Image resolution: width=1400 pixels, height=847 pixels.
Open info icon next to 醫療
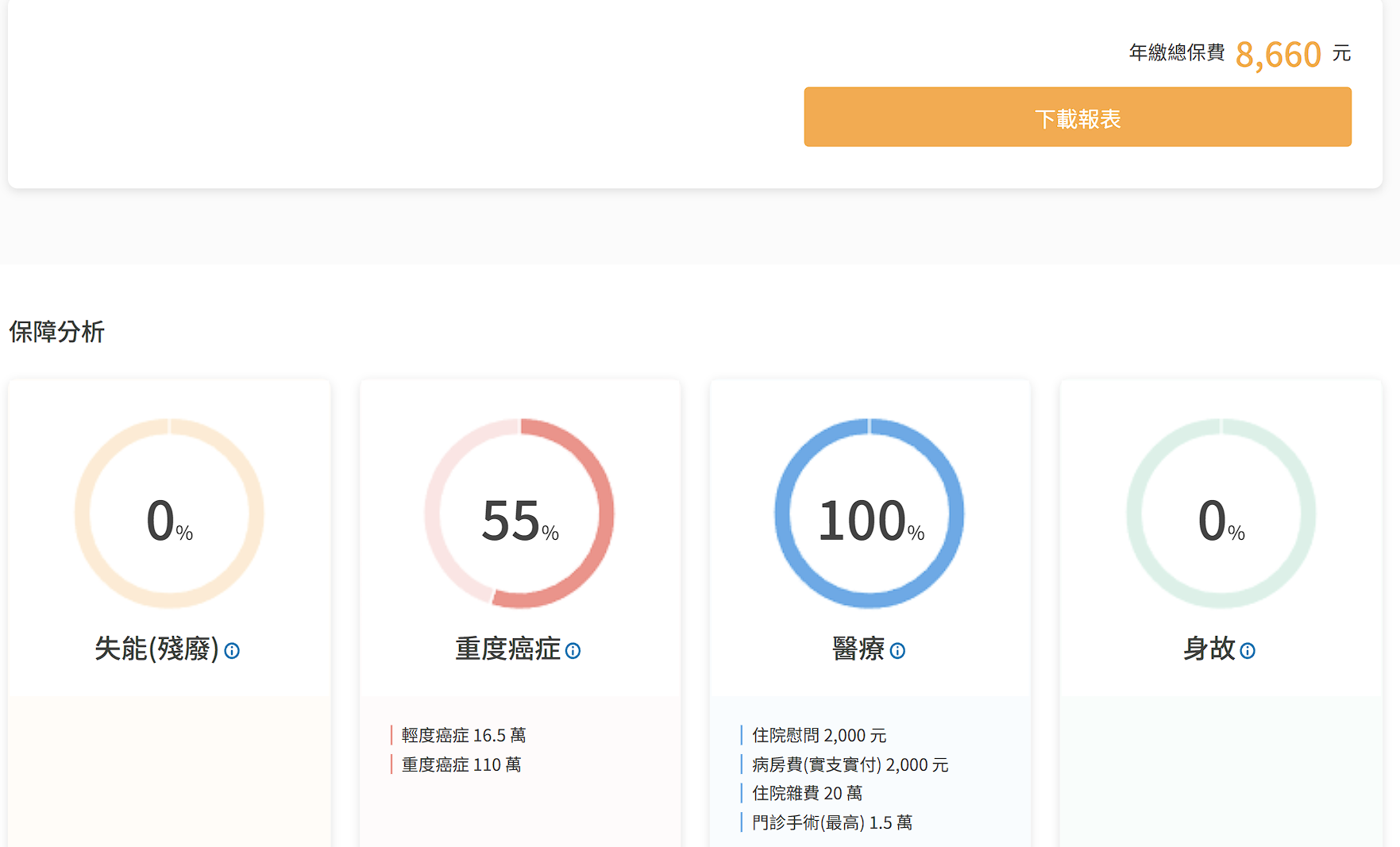(897, 651)
